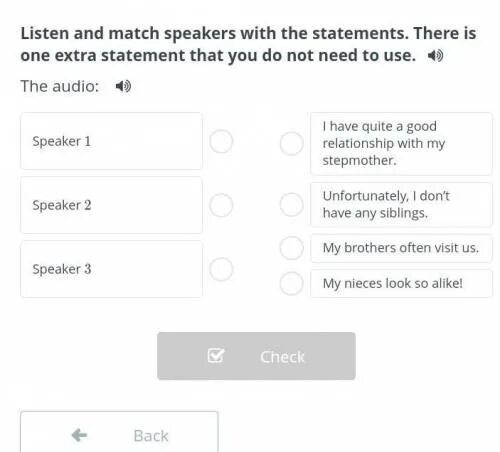Click the Speaker 1 box

111,141
